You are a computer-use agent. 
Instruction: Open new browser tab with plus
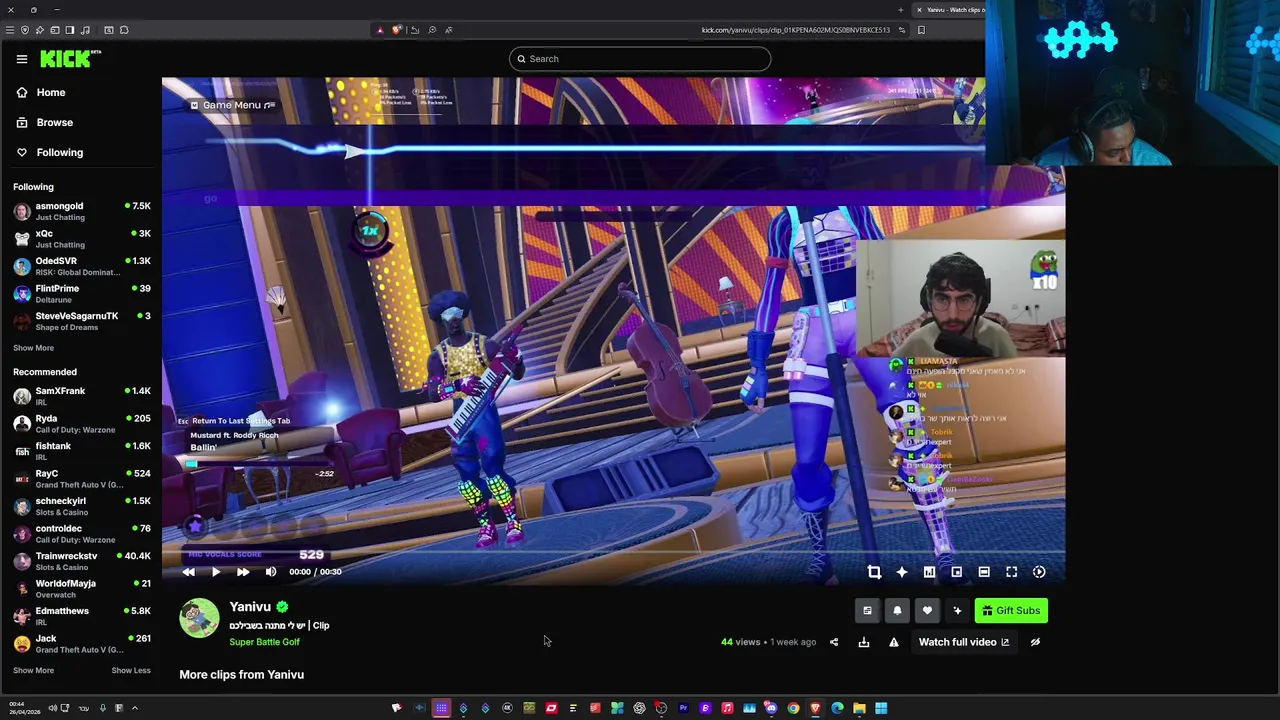click(901, 10)
